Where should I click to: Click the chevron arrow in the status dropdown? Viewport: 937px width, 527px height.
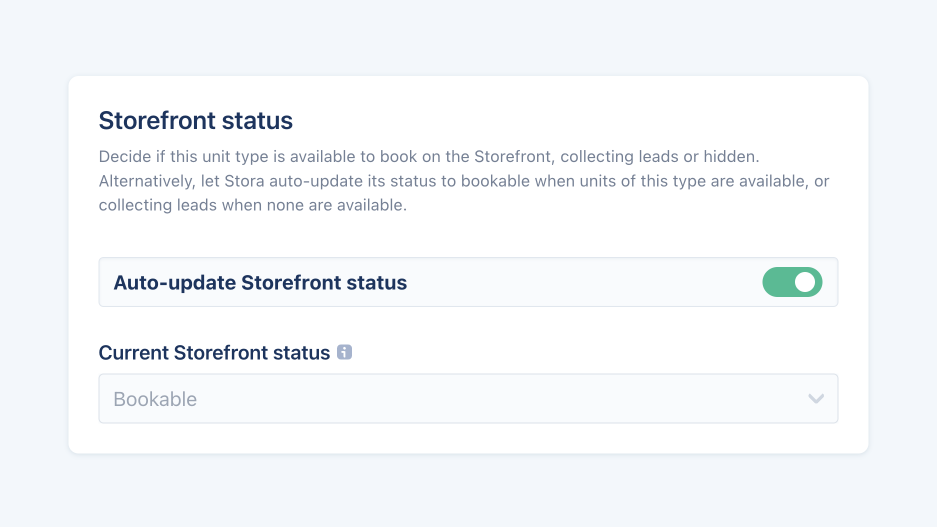816,399
